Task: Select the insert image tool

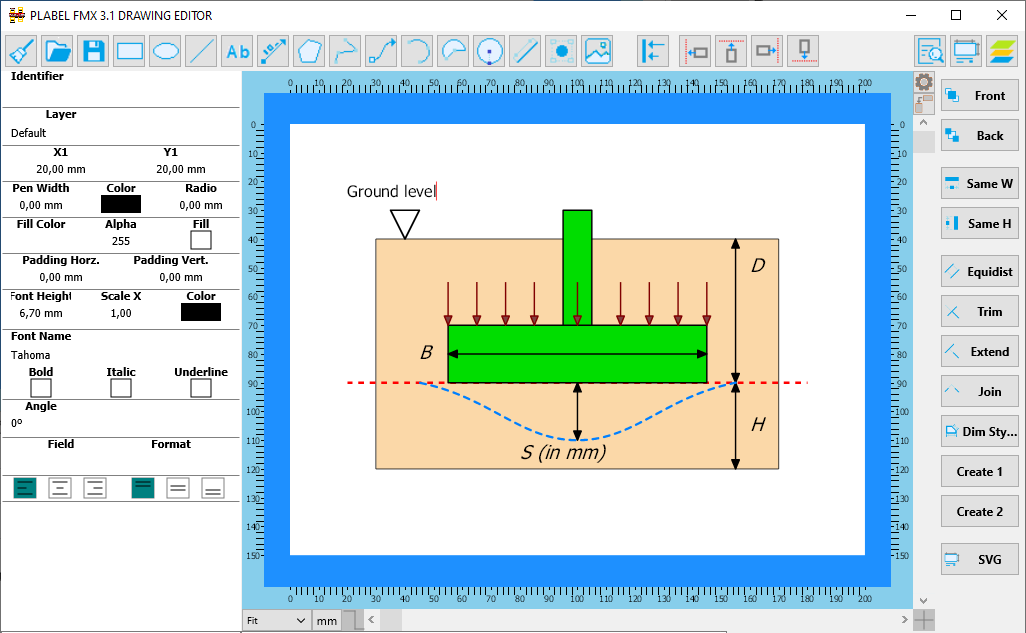Action: [598, 50]
